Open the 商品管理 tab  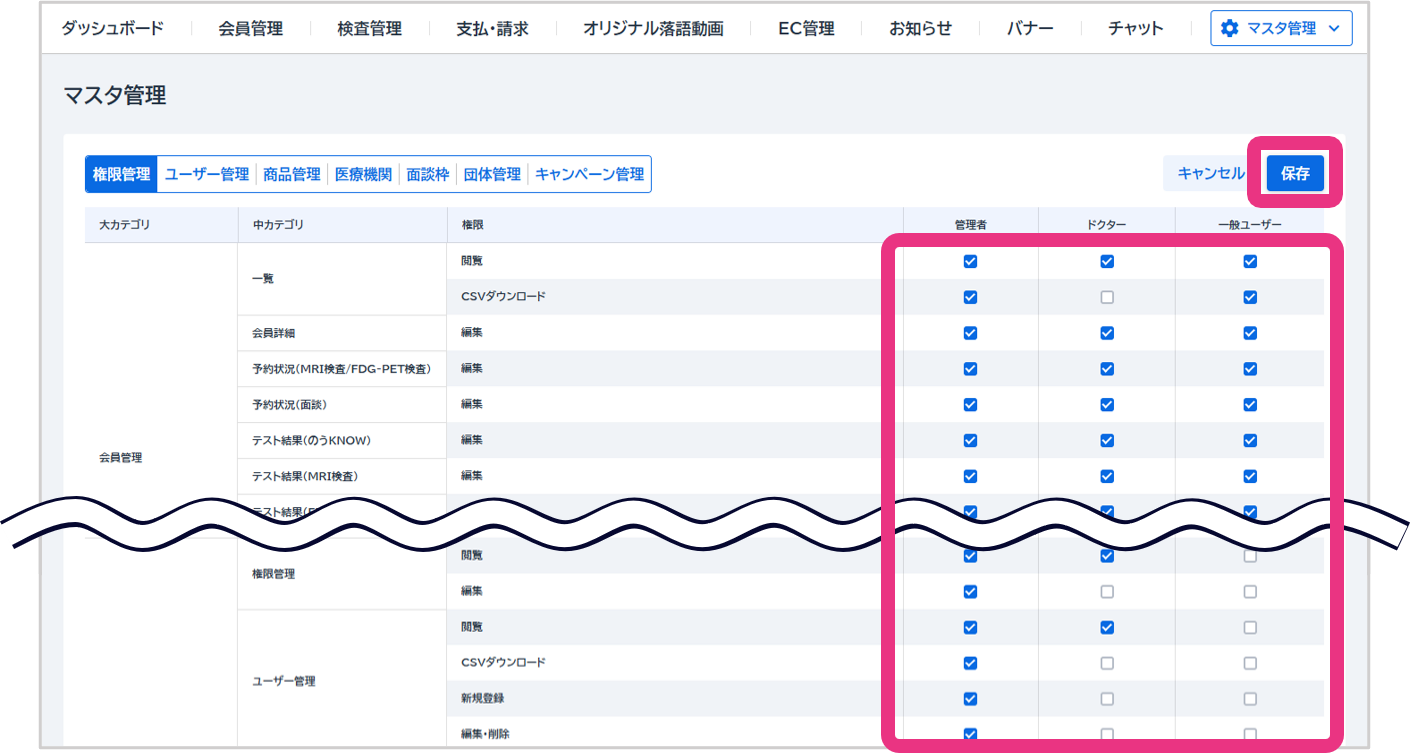[x=292, y=174]
